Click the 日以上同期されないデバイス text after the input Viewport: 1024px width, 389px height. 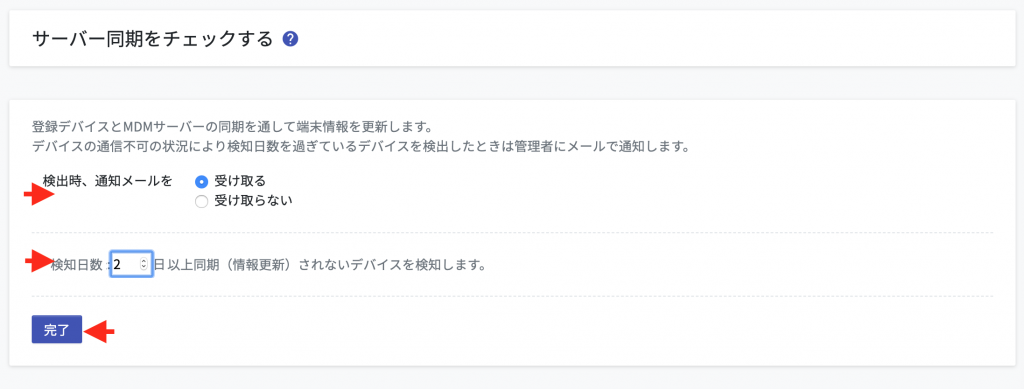click(x=320, y=265)
